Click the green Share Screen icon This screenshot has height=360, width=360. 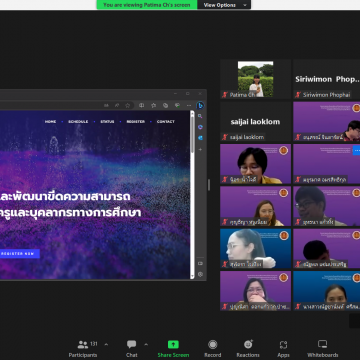tap(173, 344)
